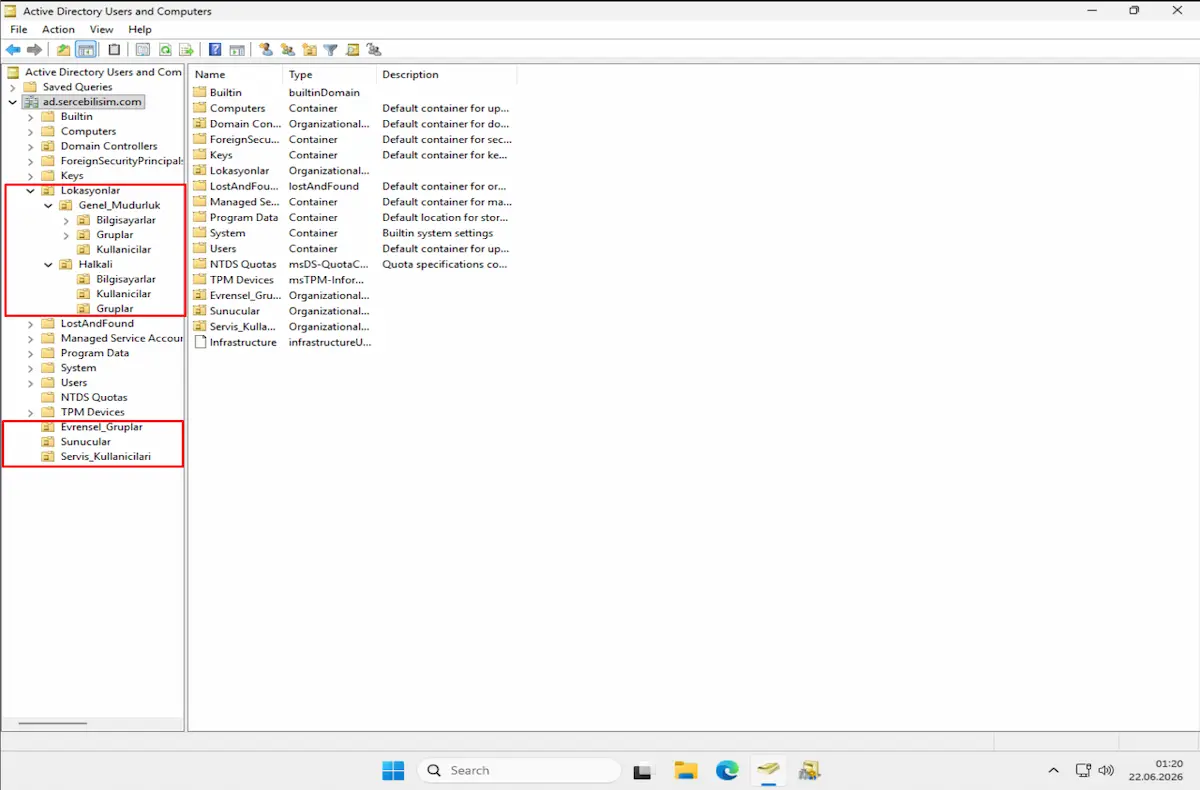This screenshot has width=1200, height=790.
Task: Click the Builtin folder icon in the list
Action: pyautogui.click(x=199, y=93)
